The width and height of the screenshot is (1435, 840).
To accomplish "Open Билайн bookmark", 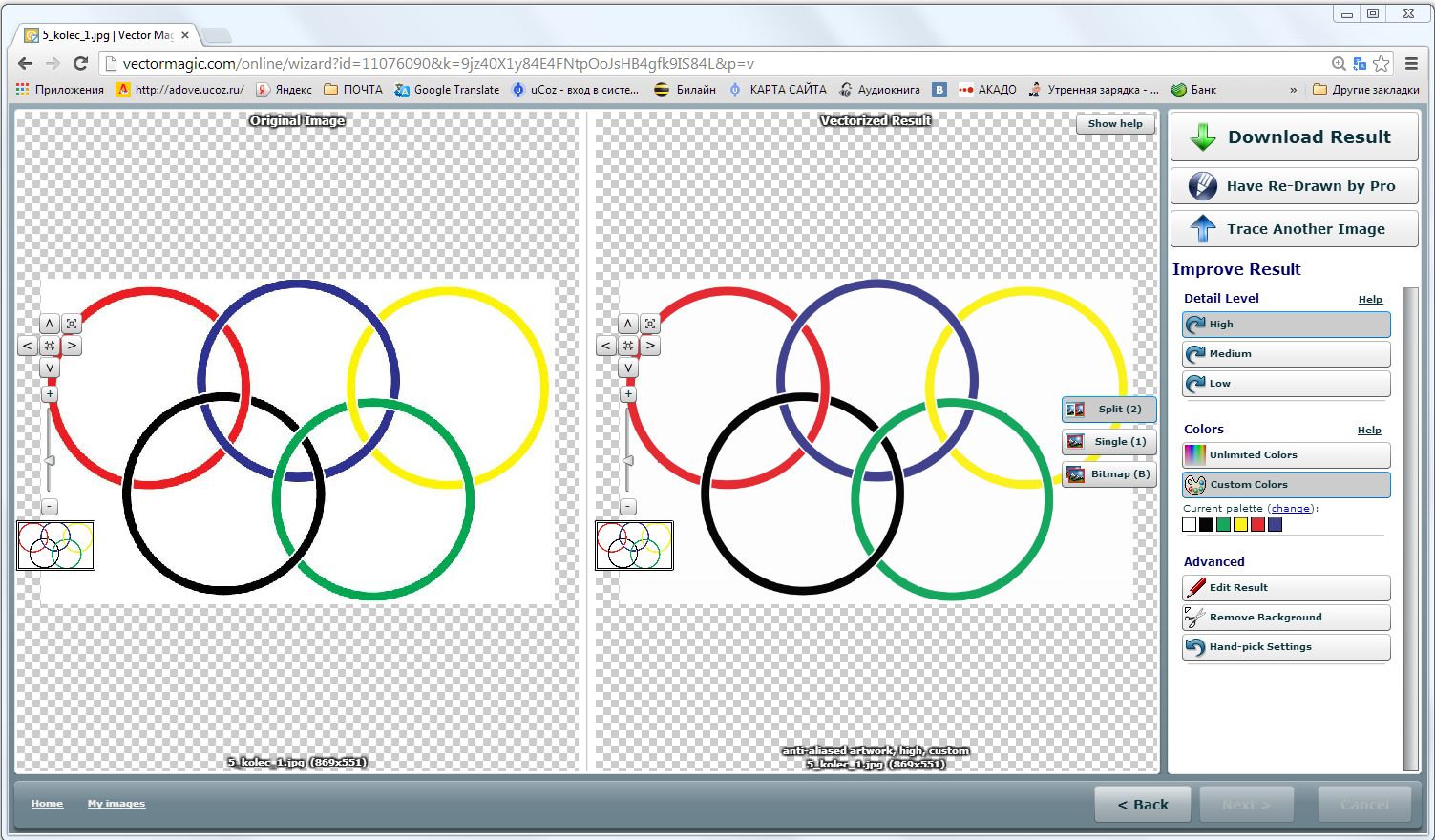I will click(x=686, y=90).
